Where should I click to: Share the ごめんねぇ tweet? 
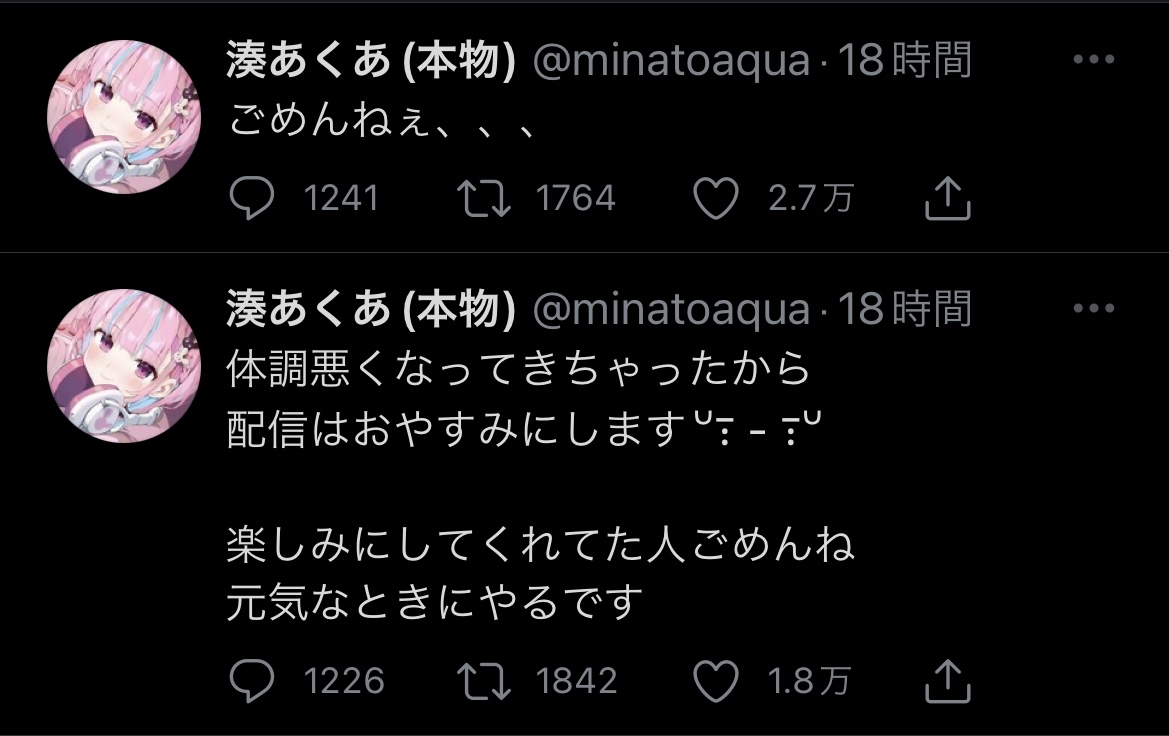[x=947, y=198]
